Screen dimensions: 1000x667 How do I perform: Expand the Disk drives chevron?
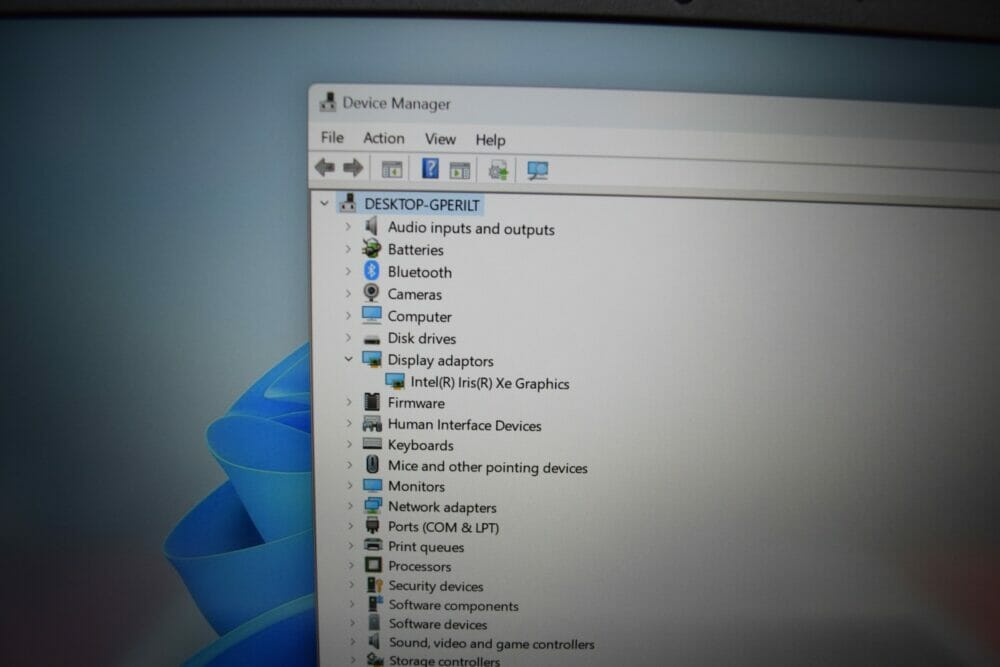[x=349, y=337]
